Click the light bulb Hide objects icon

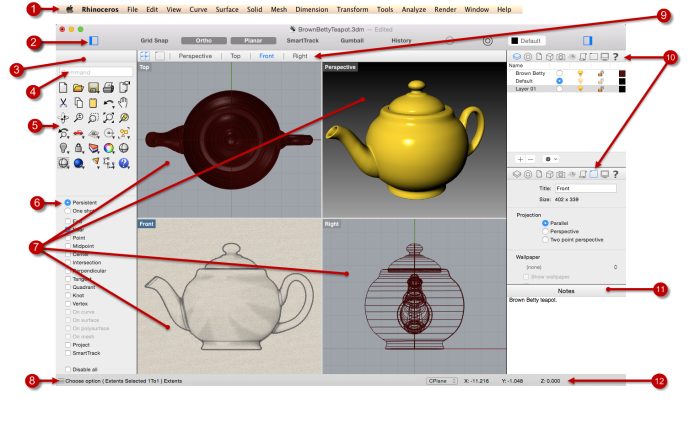(x=63, y=148)
